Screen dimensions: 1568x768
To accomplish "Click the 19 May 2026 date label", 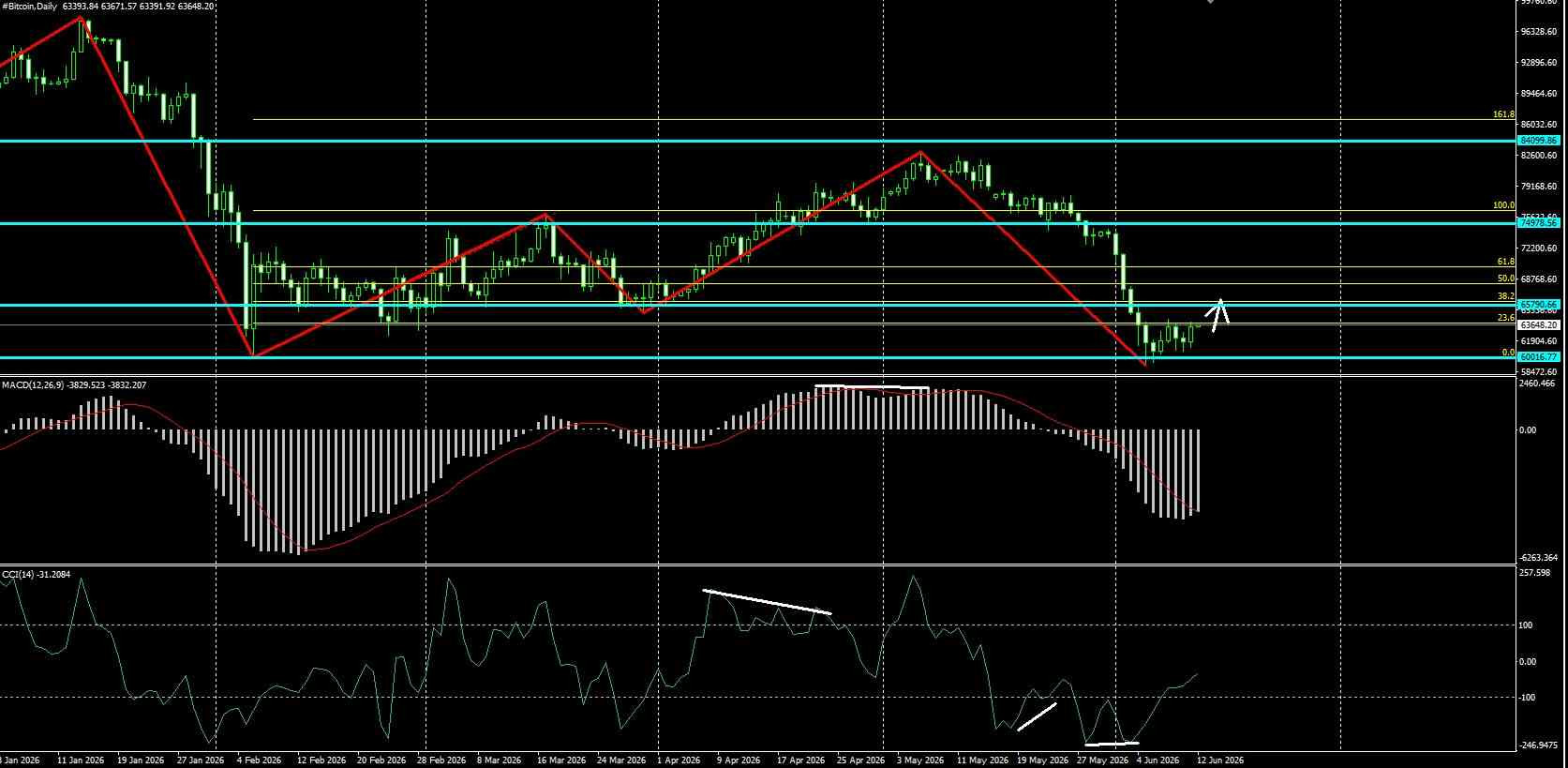I will tap(1042, 760).
